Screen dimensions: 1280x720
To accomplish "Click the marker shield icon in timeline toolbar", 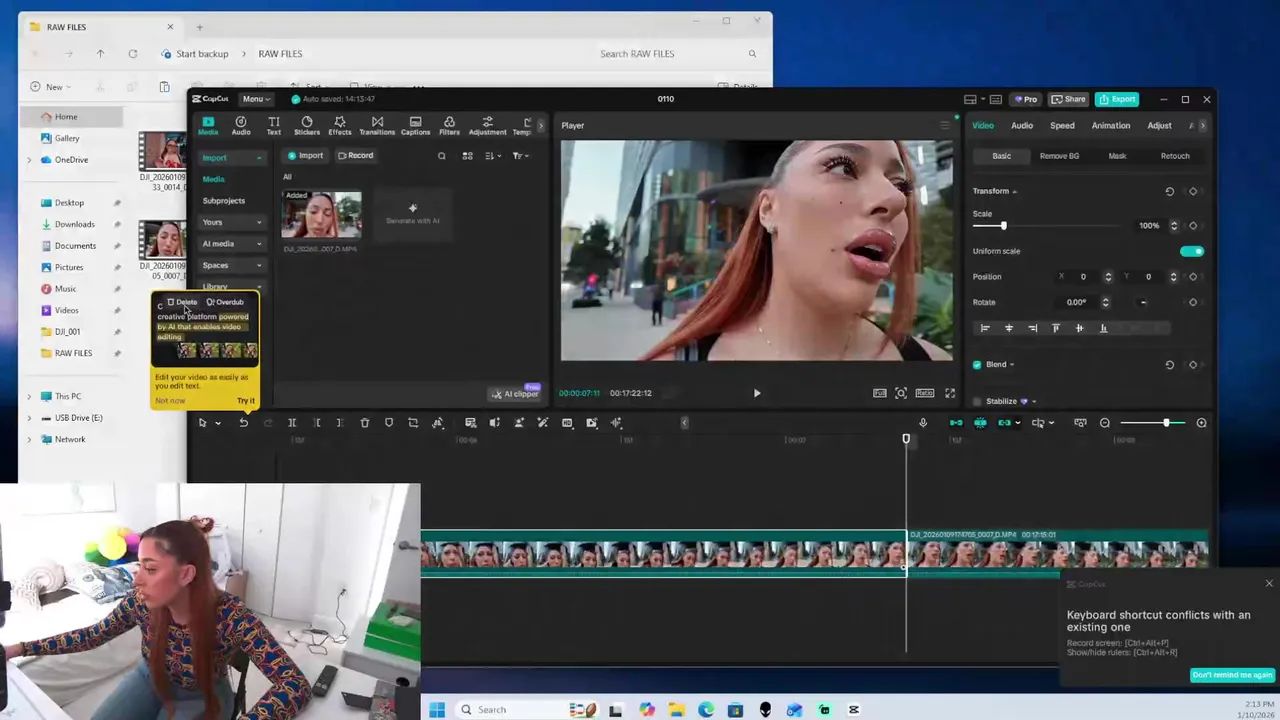I will (389, 423).
